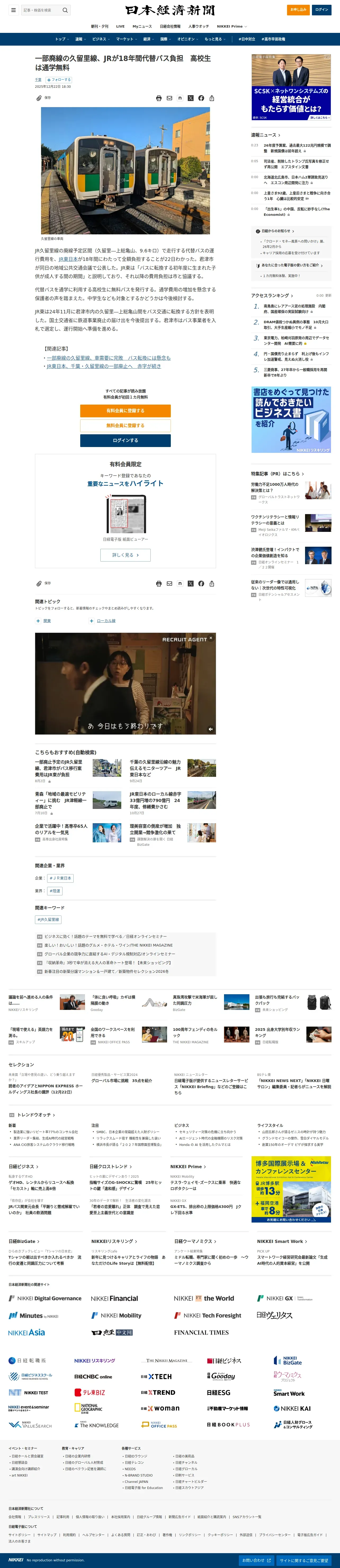
Task: Open the #ＪＲ東日本 company tag
Action: pos(60,878)
